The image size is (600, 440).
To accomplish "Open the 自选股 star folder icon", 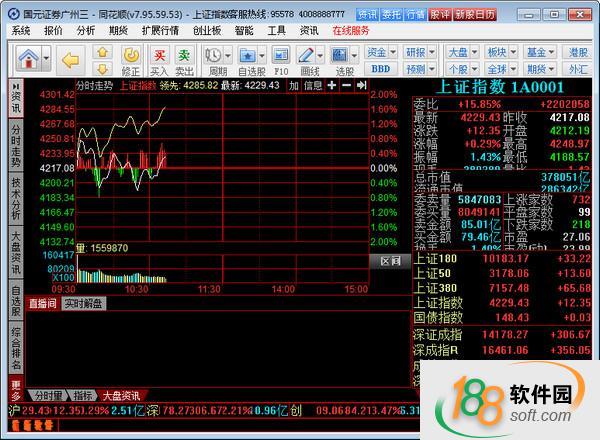I will point(247,56).
